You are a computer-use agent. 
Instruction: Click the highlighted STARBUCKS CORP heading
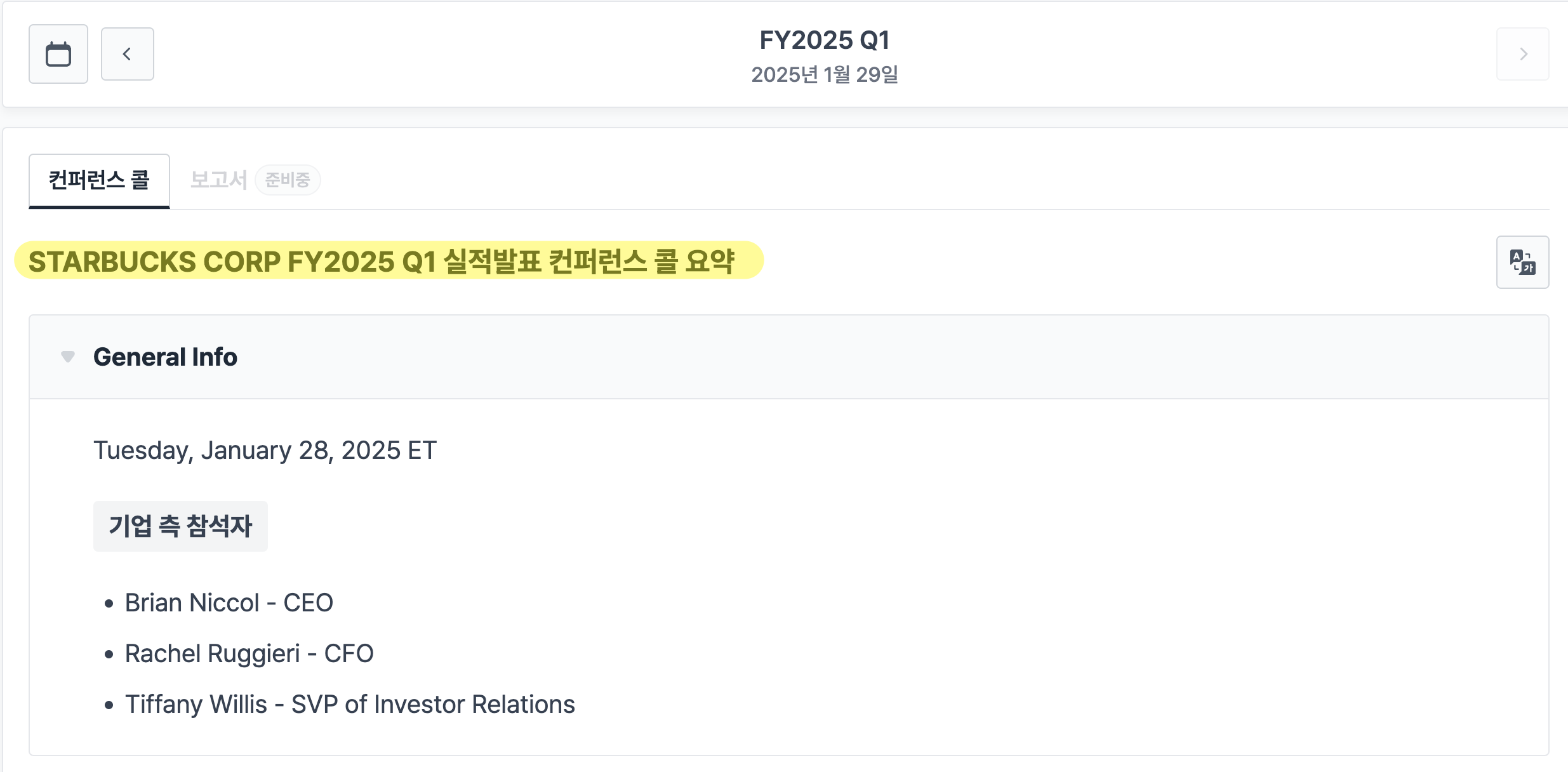(382, 262)
